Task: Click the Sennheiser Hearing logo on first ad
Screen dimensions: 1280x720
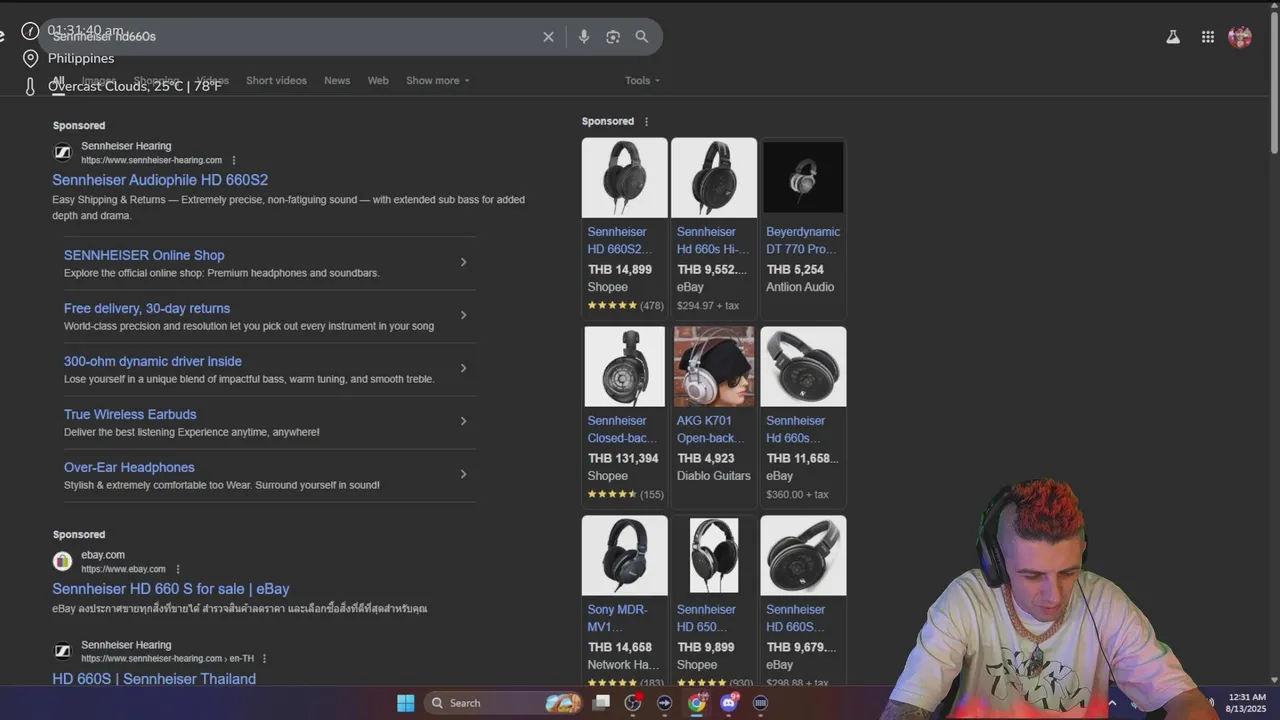Action: [62, 153]
